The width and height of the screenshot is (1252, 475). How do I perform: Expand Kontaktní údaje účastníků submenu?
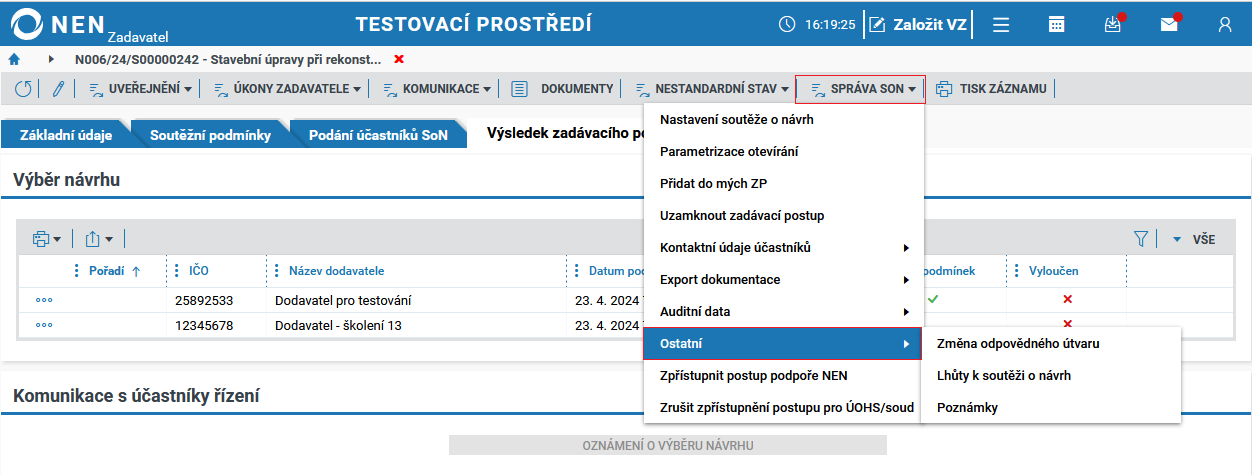pyautogui.click(x=783, y=247)
